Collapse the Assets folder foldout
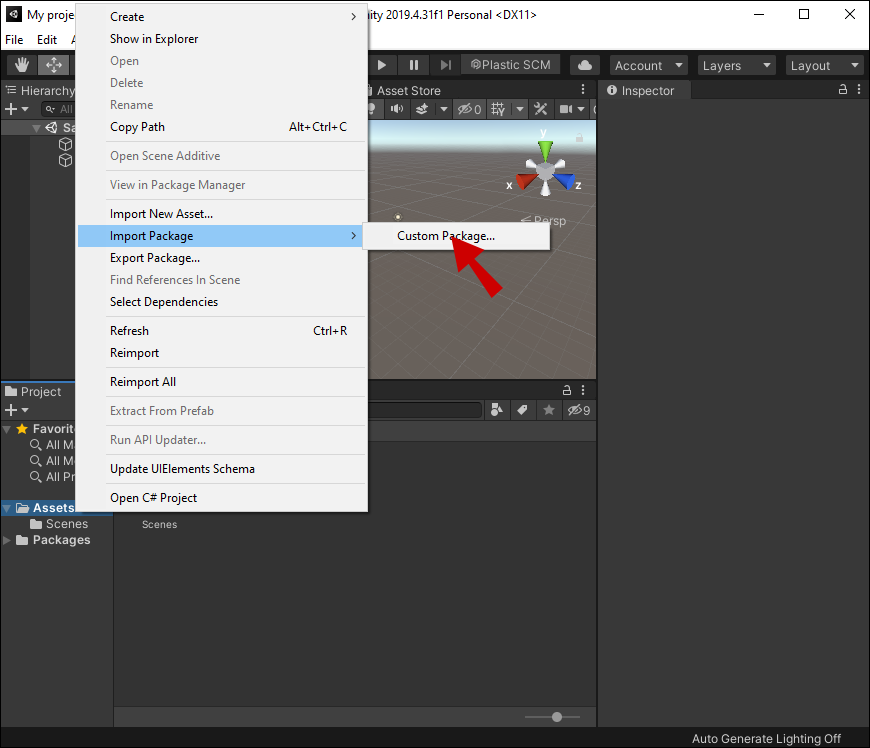The height and width of the screenshot is (748, 870). click(x=7, y=508)
